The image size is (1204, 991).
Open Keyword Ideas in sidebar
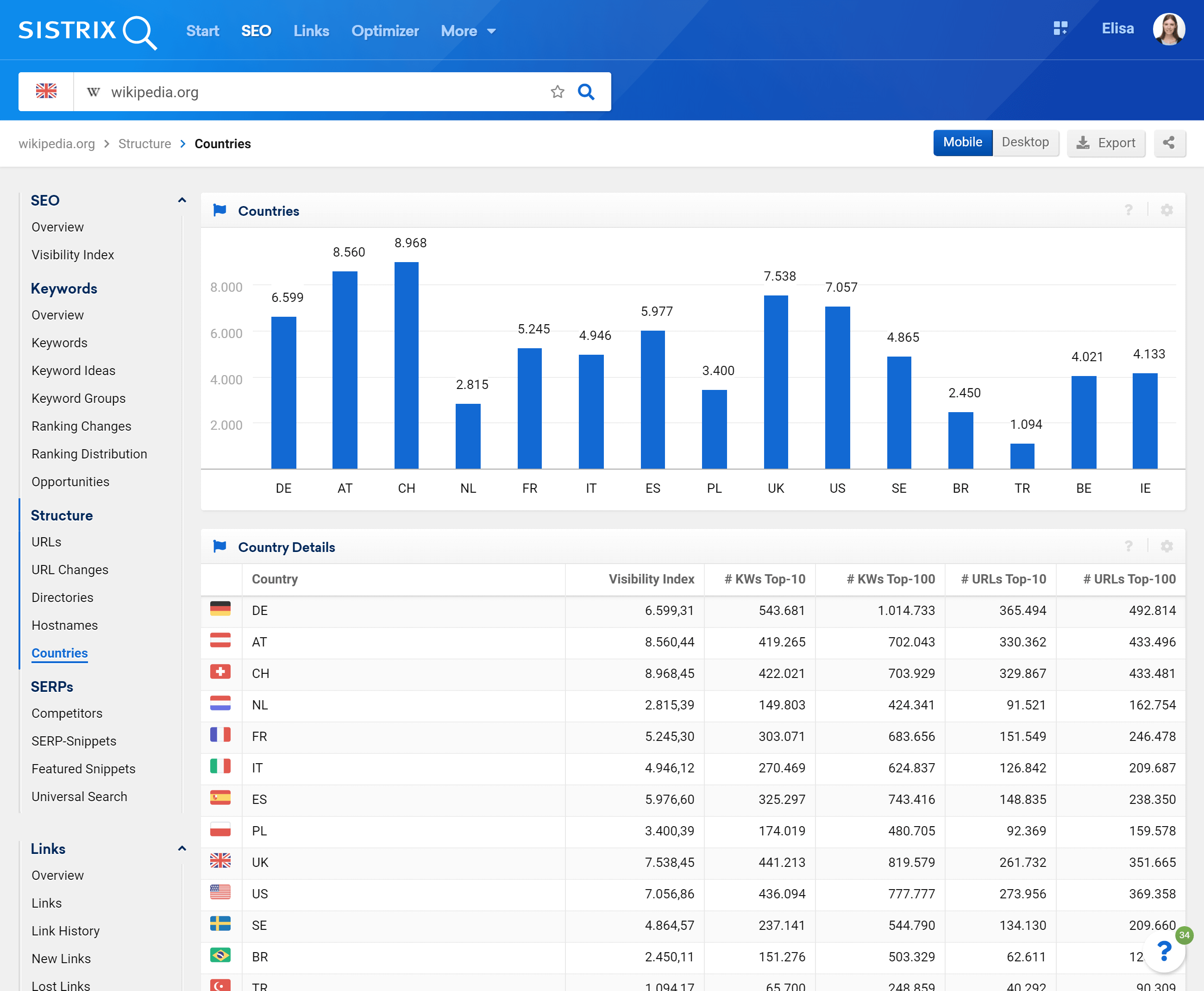click(x=73, y=370)
